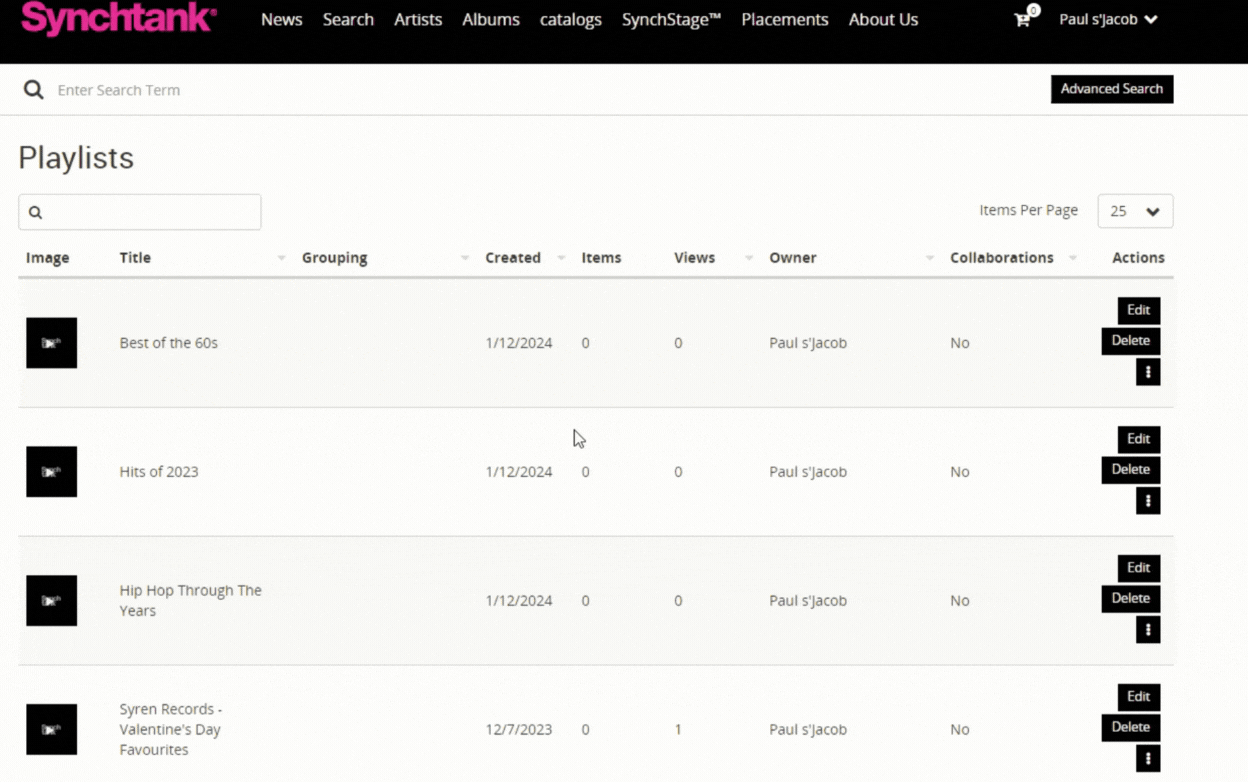
Task: Click the Synchtank logo
Action: 119,19
